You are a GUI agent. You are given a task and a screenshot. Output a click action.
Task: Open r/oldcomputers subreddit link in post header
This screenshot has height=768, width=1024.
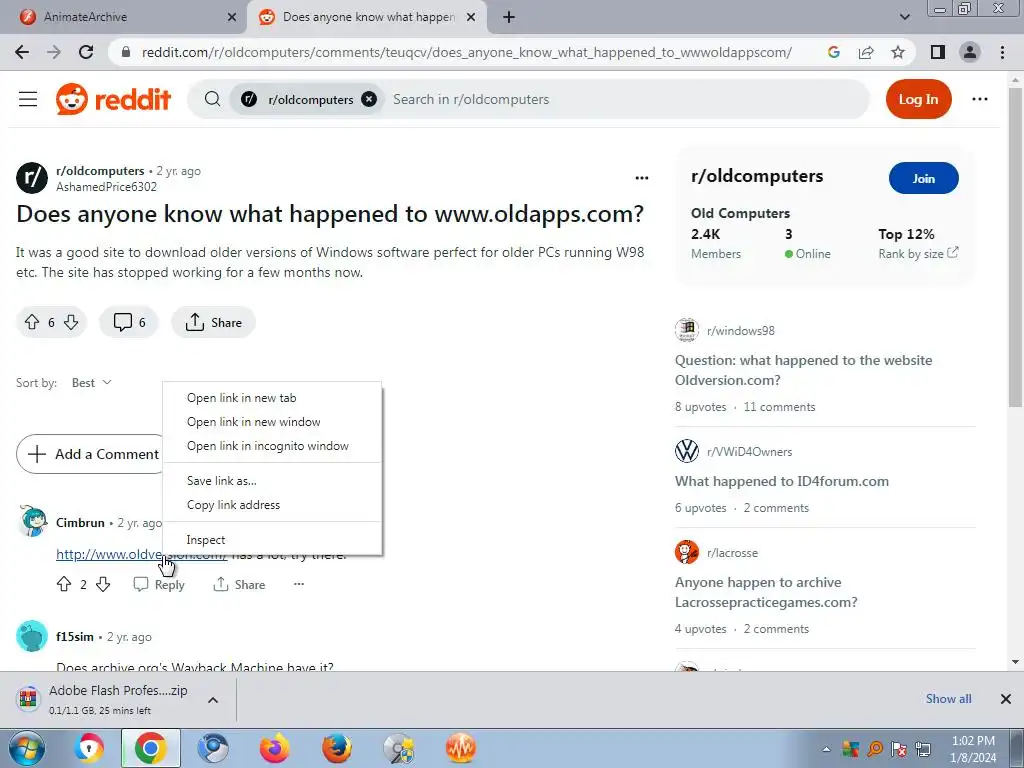coord(100,171)
